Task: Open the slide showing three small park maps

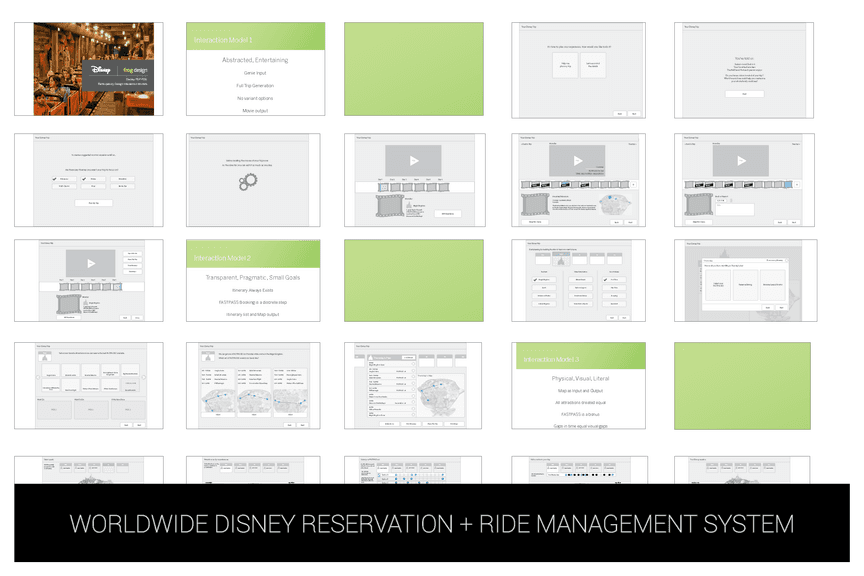Action: tap(253, 385)
